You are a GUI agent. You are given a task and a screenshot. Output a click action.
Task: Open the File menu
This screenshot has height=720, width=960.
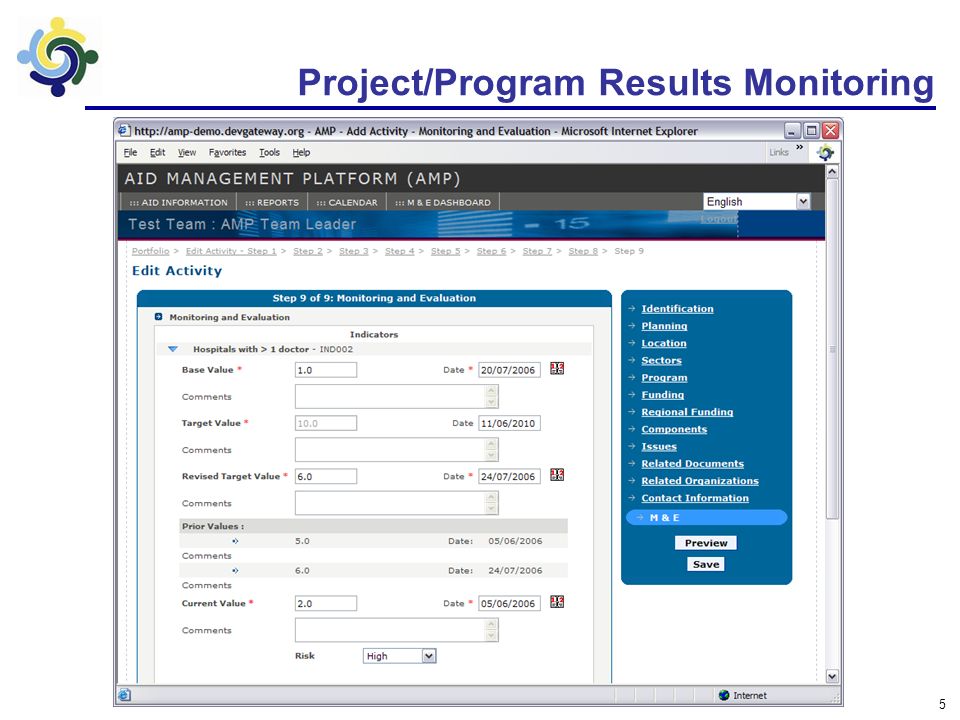[130, 152]
